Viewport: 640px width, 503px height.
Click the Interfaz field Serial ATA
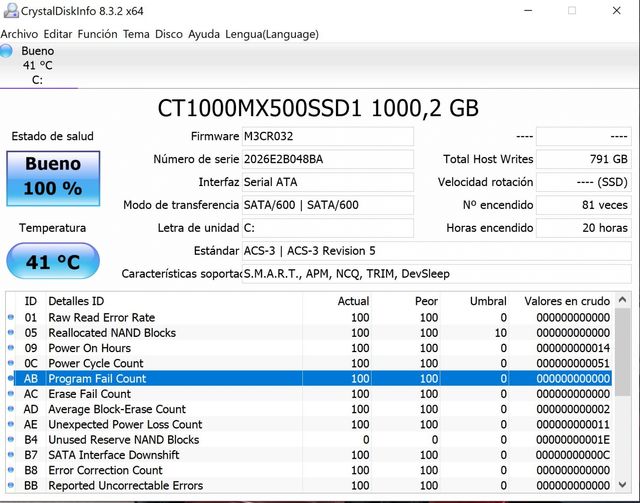click(328, 182)
